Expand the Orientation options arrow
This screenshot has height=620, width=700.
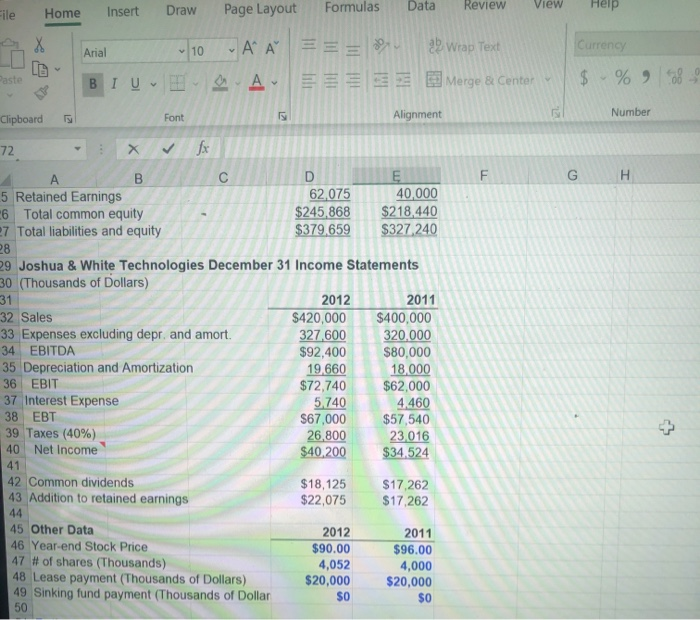coord(397,46)
